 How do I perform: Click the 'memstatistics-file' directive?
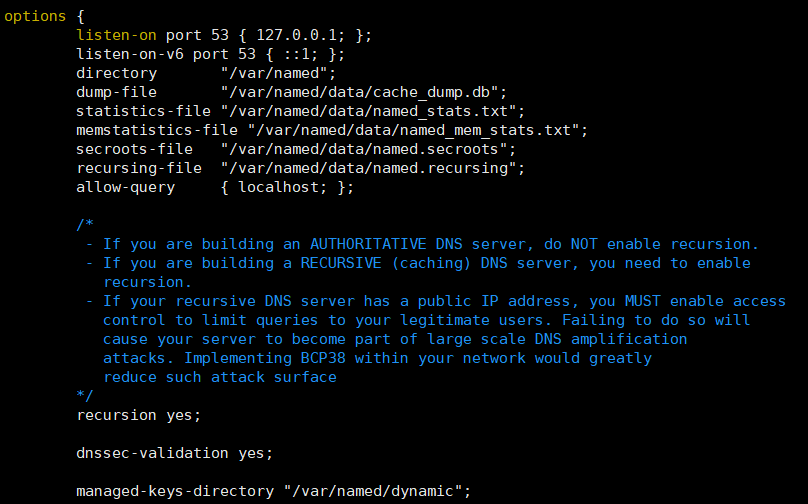pos(157,130)
